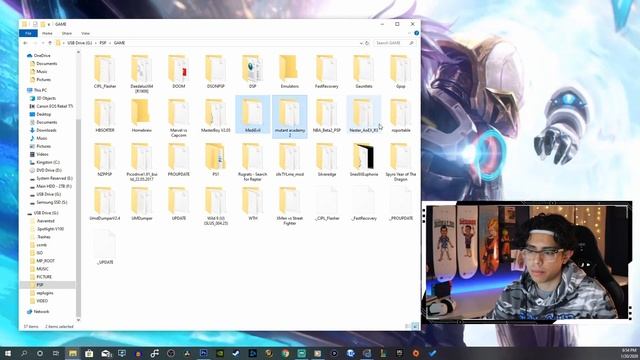Select the hidden _CIPL_Flasher file
Viewport: 640px width, 360px height.
(327, 204)
